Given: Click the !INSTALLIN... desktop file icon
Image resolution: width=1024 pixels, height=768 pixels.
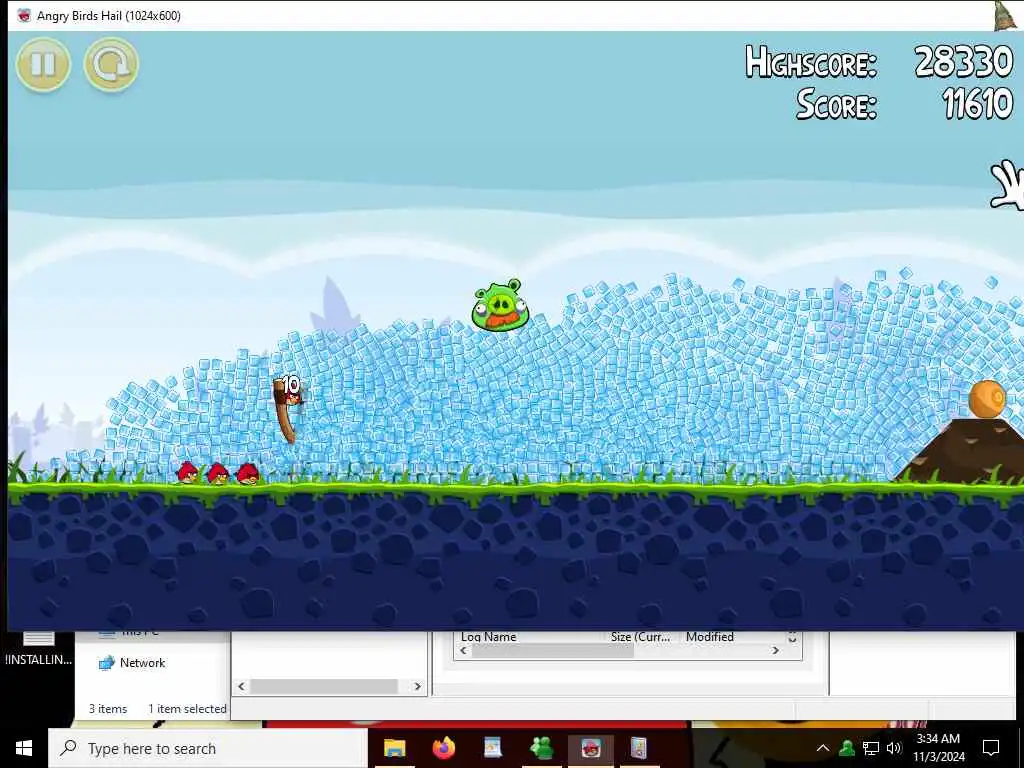Looking at the screenshot, I should coord(38,649).
